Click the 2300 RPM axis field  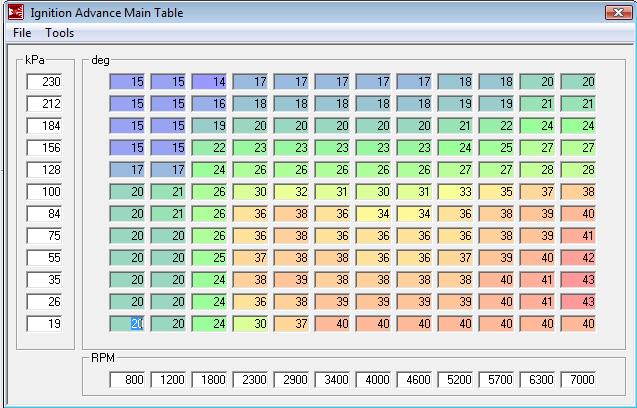250,380
